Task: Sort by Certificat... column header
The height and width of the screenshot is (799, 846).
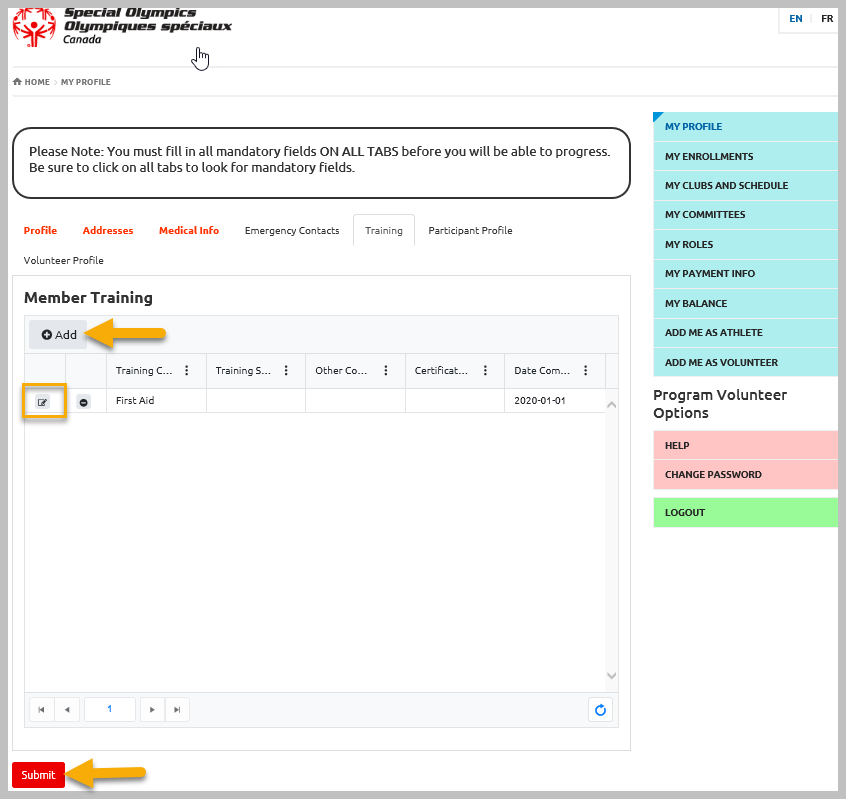Action: click(x=441, y=371)
